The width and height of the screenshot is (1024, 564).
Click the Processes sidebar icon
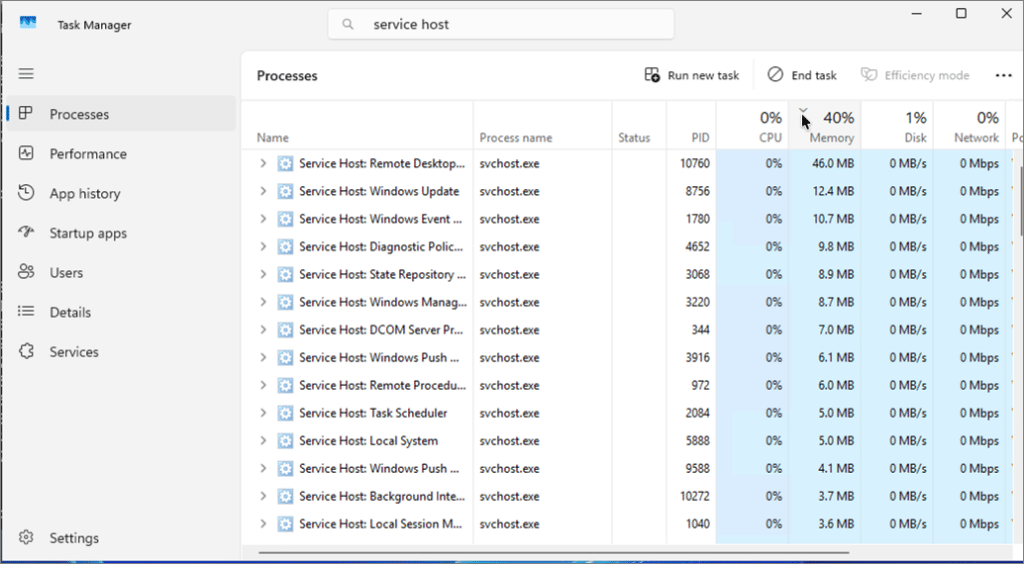tap(26, 114)
